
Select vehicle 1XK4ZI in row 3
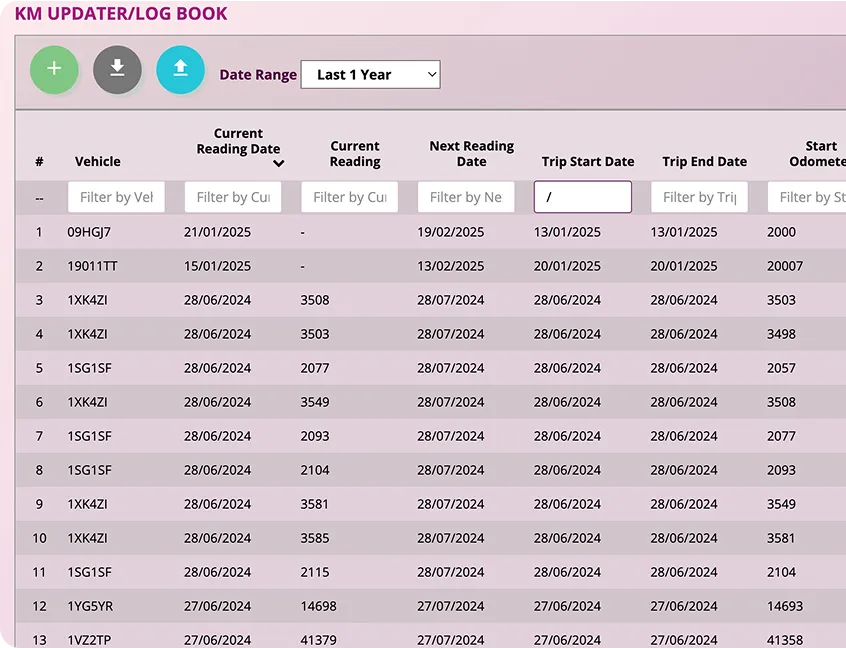(87, 300)
